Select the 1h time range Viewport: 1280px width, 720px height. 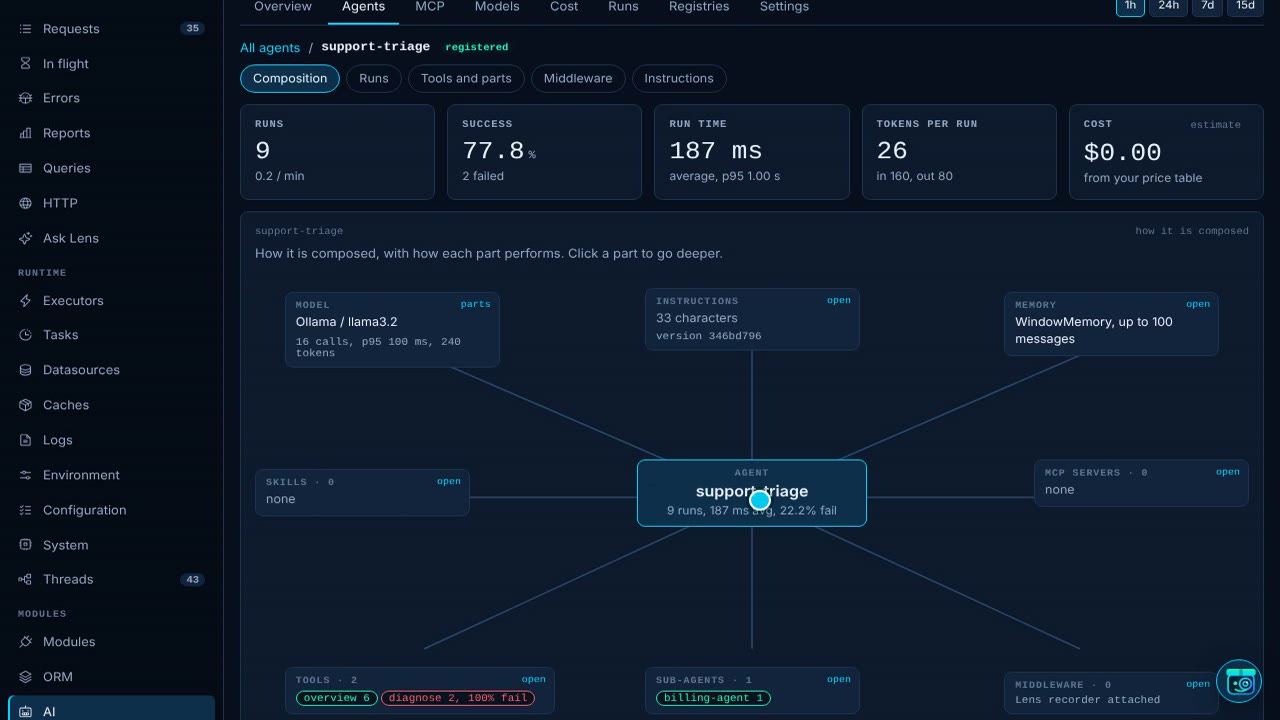[1130, 6]
